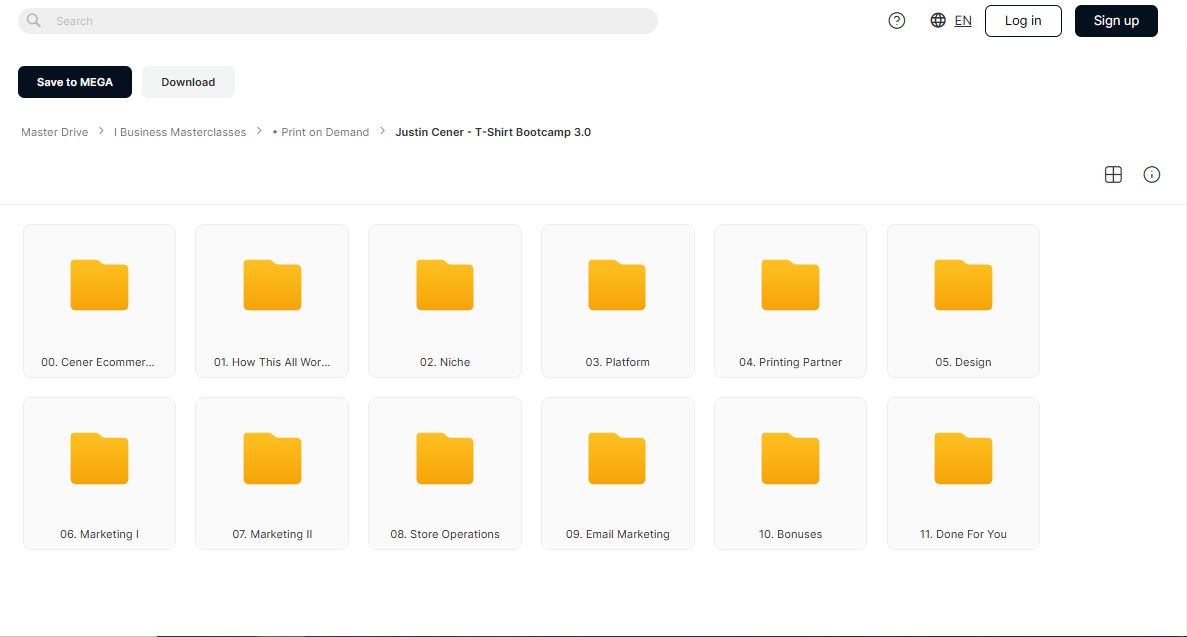1187x637 pixels.
Task: Click the Sign up button
Action: 1116,20
